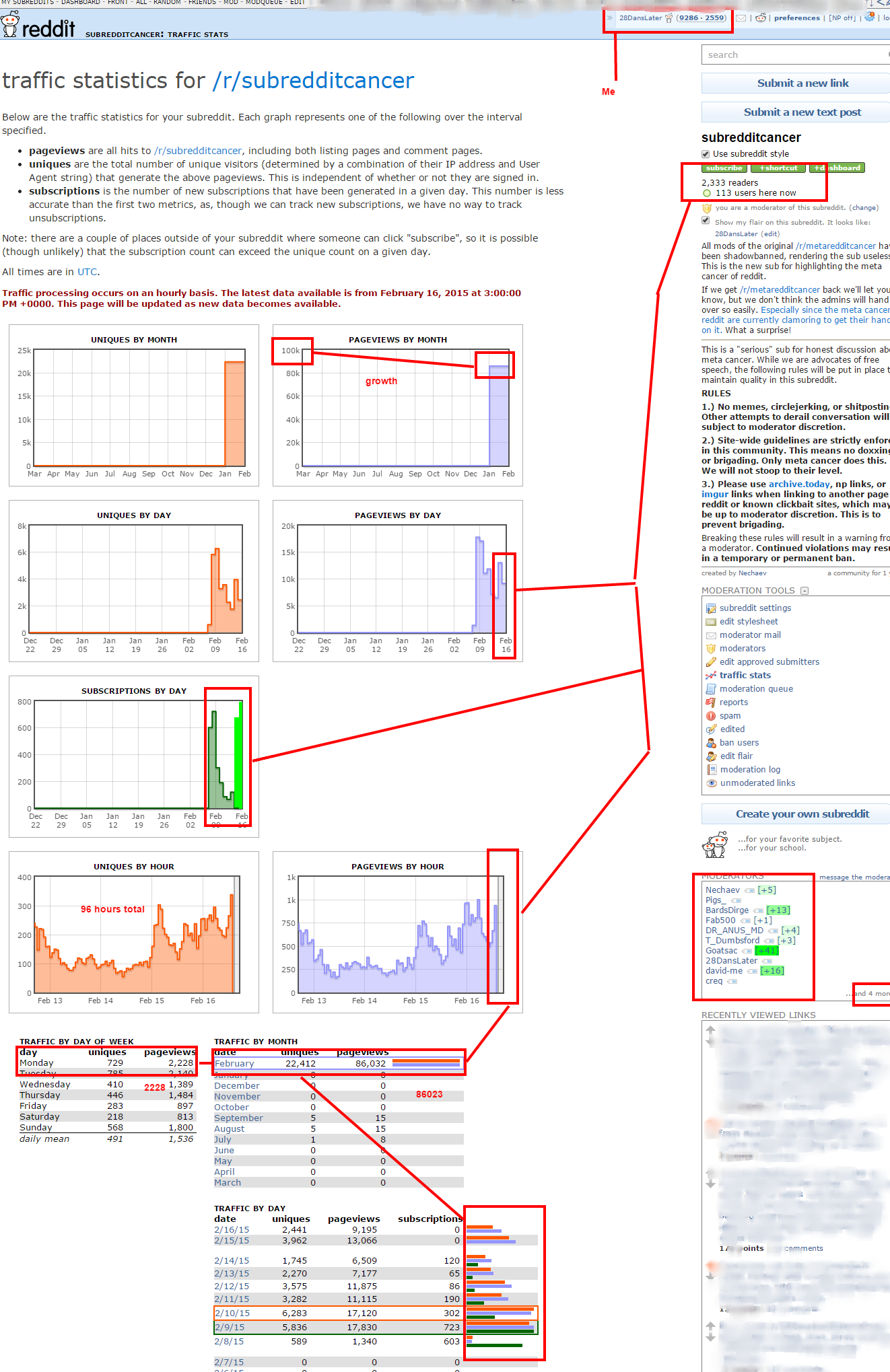Click the /r/subredditcancer title link
The width and height of the screenshot is (890, 1372).
point(313,81)
